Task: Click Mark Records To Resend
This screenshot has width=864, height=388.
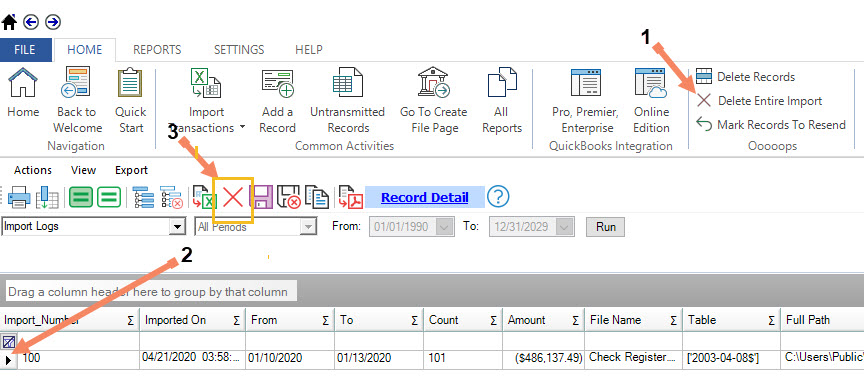Action: point(771,125)
